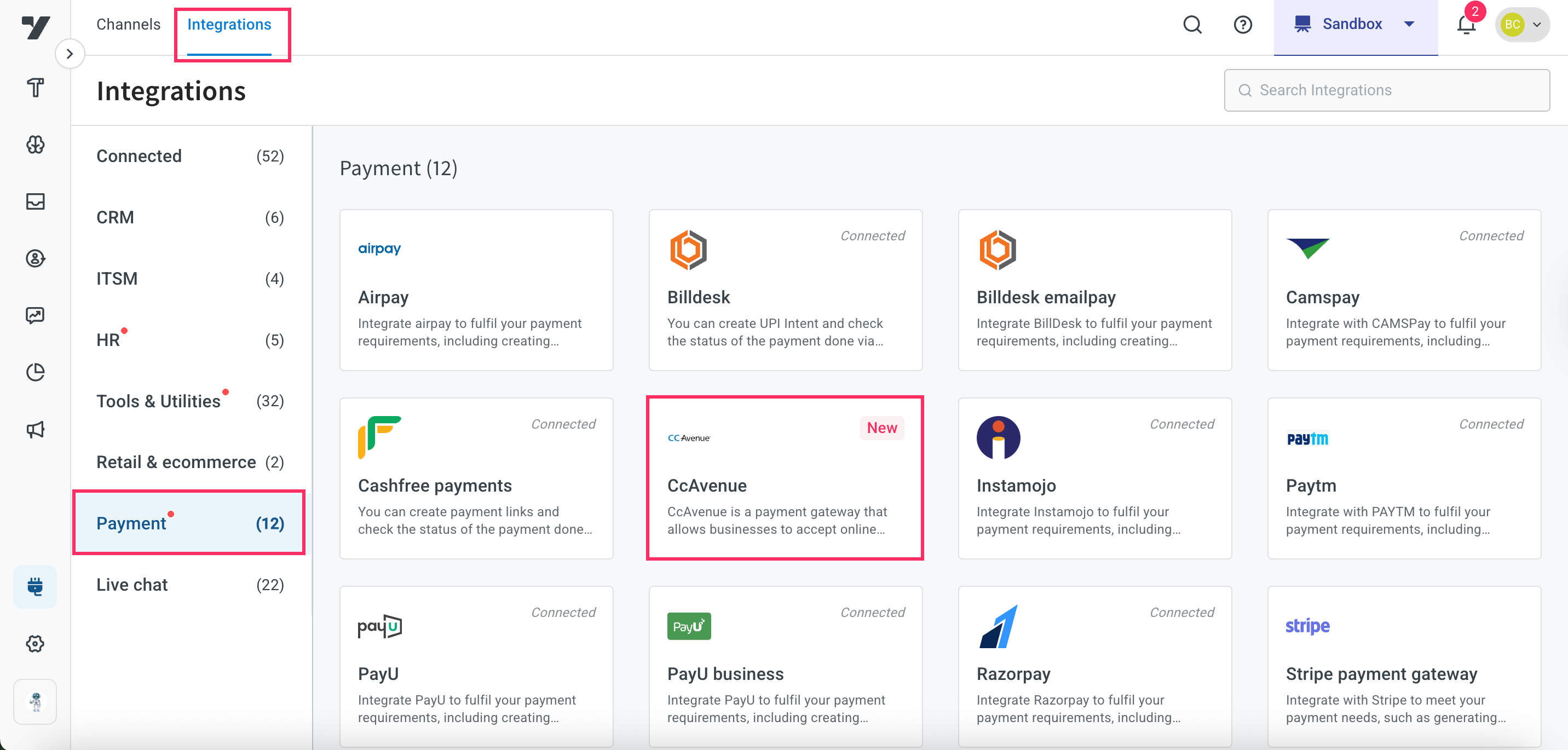Open the Billdesk card title
The image size is (1568, 750).
click(x=698, y=297)
